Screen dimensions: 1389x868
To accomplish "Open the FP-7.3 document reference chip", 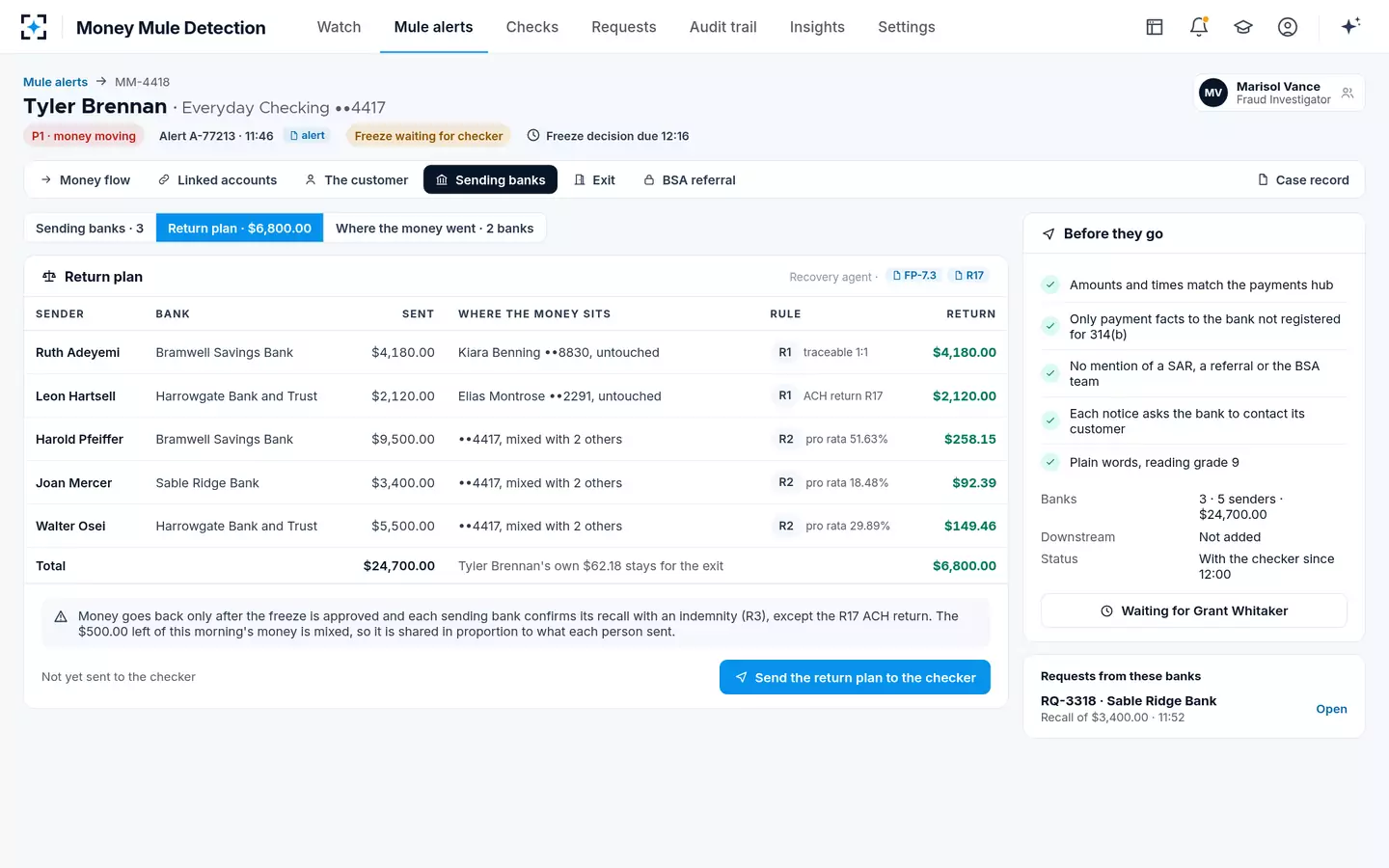I will (x=914, y=276).
